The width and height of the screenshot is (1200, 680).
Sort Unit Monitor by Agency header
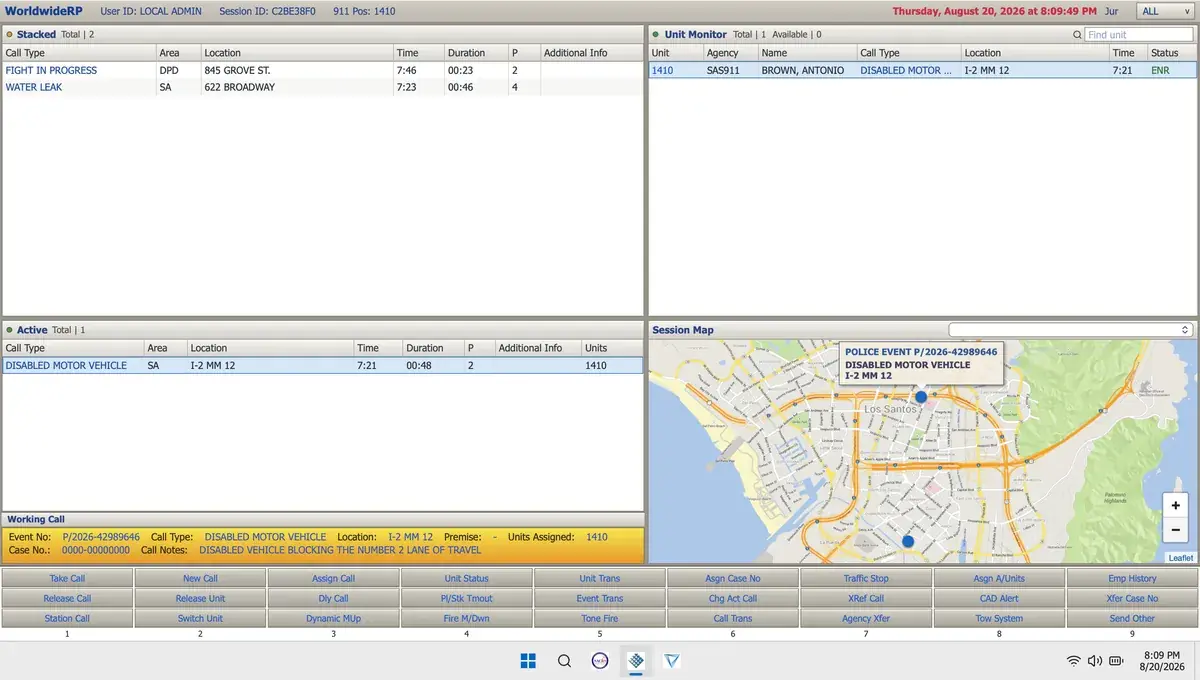pos(729,53)
